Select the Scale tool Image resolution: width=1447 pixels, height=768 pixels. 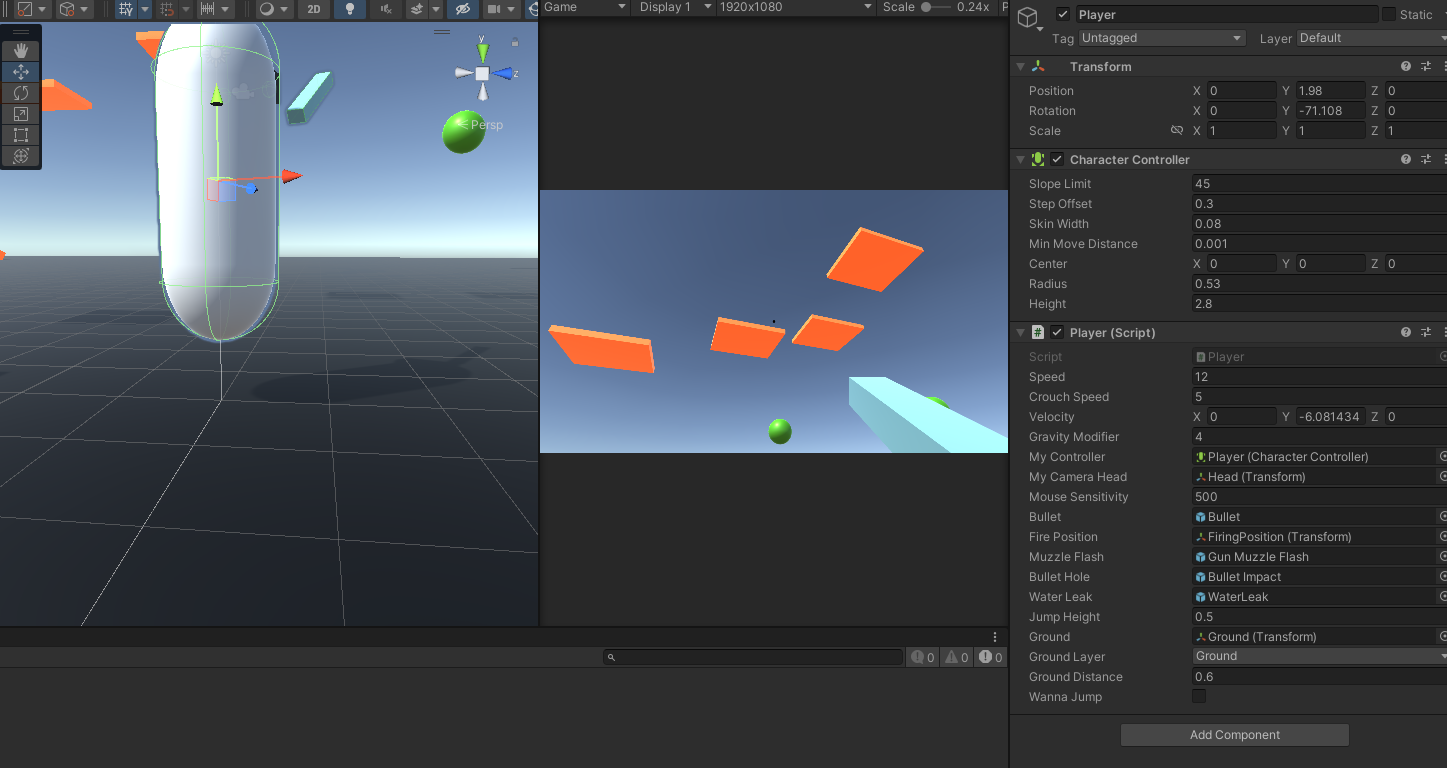point(20,114)
